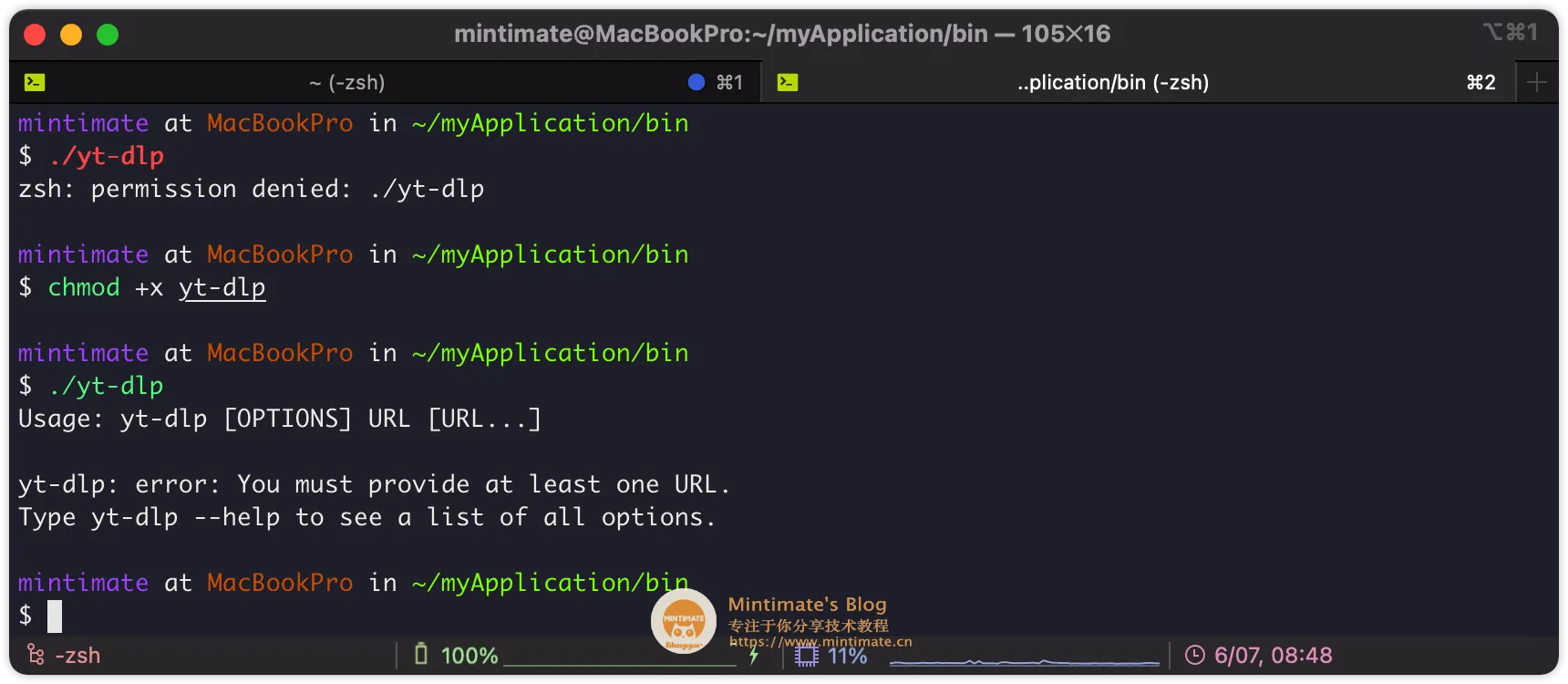Select the second tab terminal icon

pyautogui.click(x=788, y=82)
